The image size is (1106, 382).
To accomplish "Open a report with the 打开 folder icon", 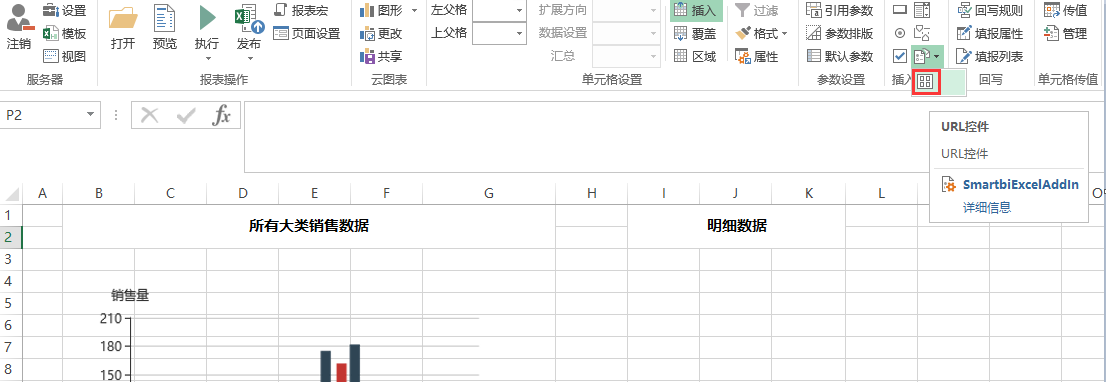I will tap(123, 19).
